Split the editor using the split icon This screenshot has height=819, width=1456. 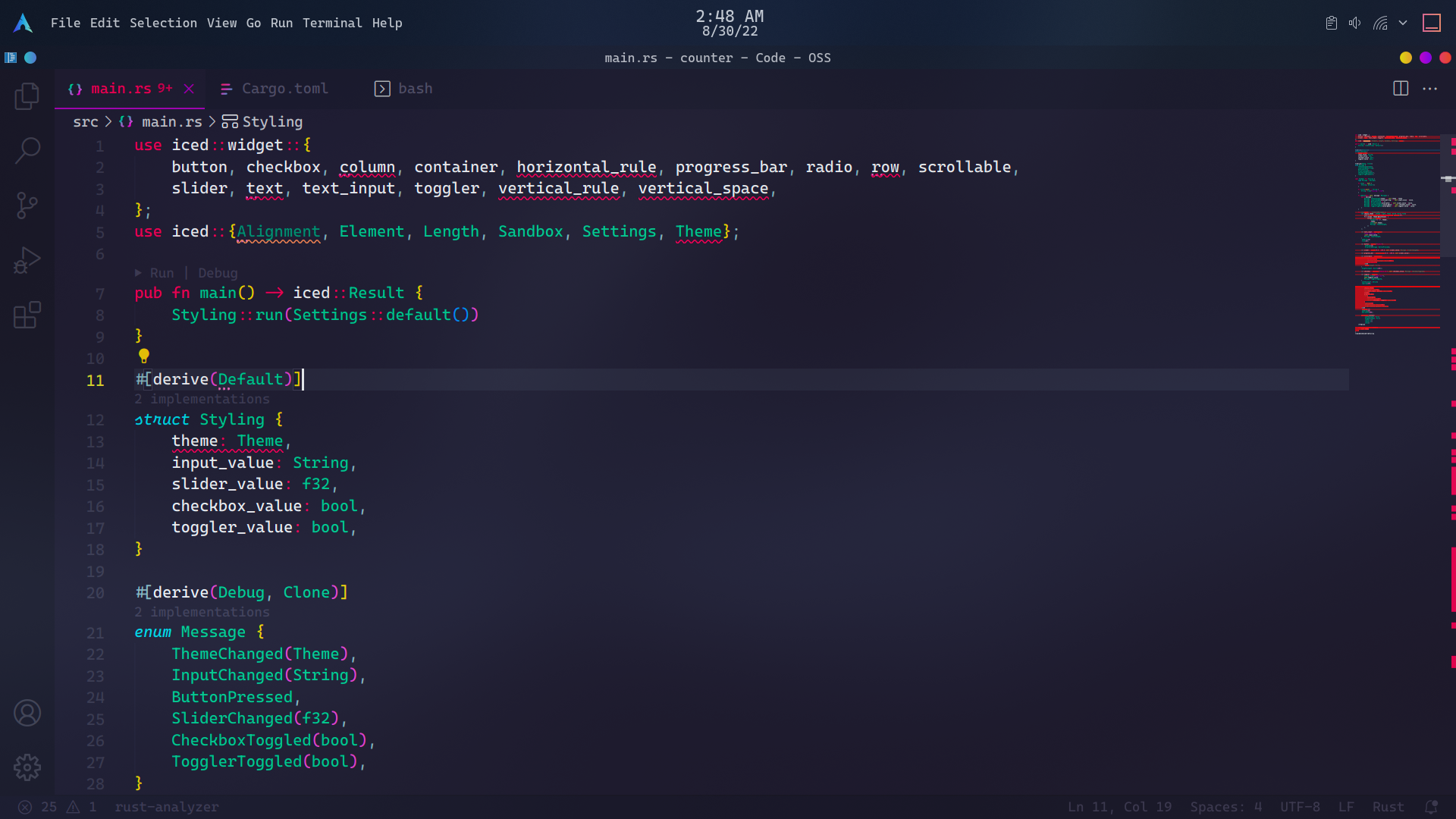[1399, 89]
